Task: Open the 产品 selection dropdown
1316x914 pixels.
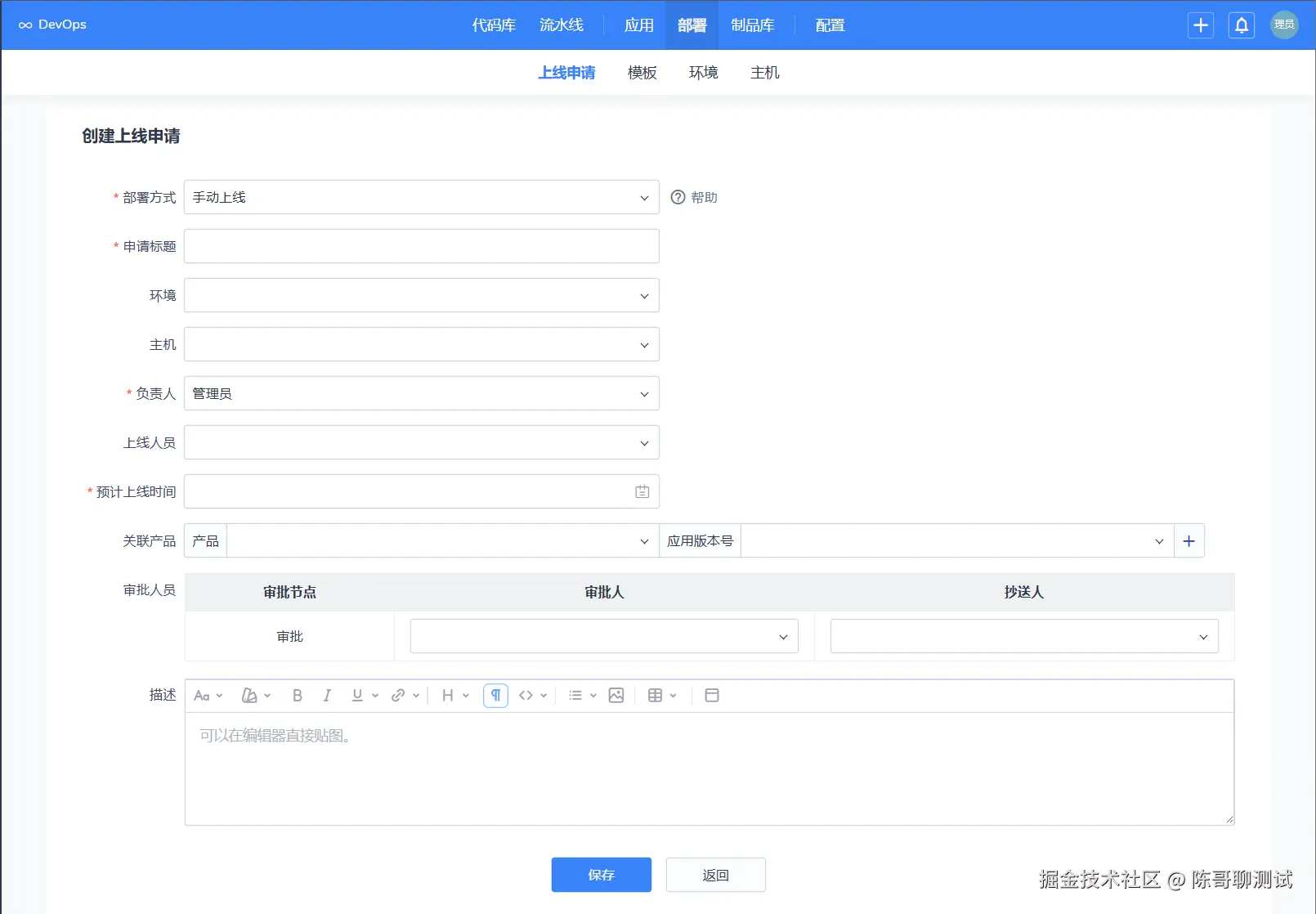Action: click(443, 540)
